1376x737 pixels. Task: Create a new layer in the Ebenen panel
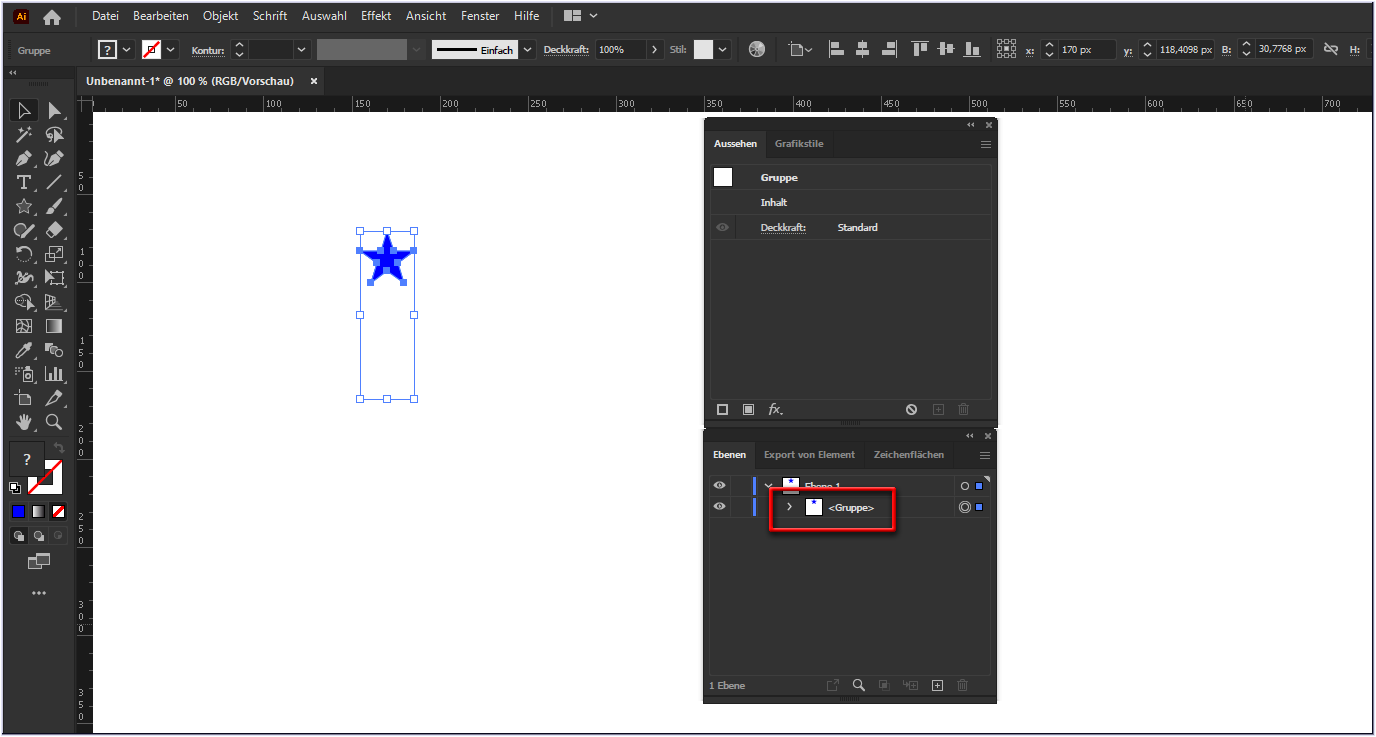(937, 685)
